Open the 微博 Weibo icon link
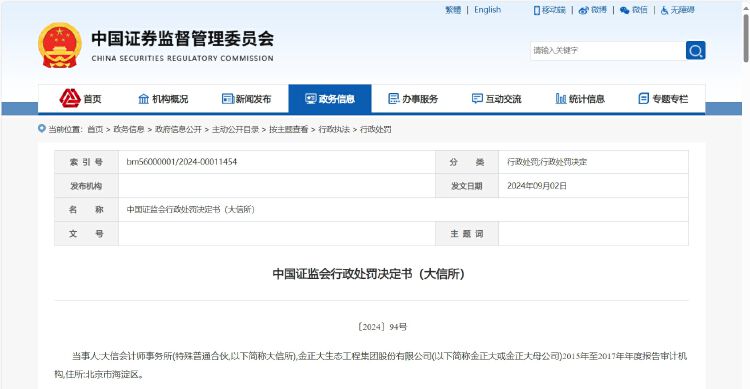This screenshot has width=750, height=389. coord(583,11)
